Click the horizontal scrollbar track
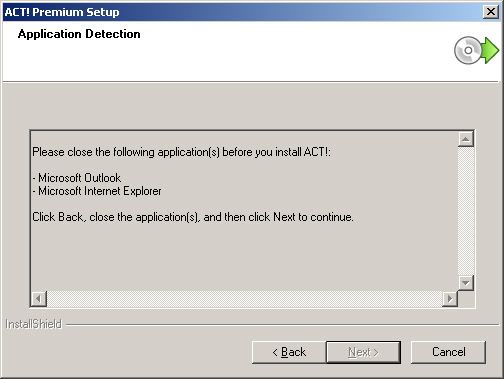 244,298
